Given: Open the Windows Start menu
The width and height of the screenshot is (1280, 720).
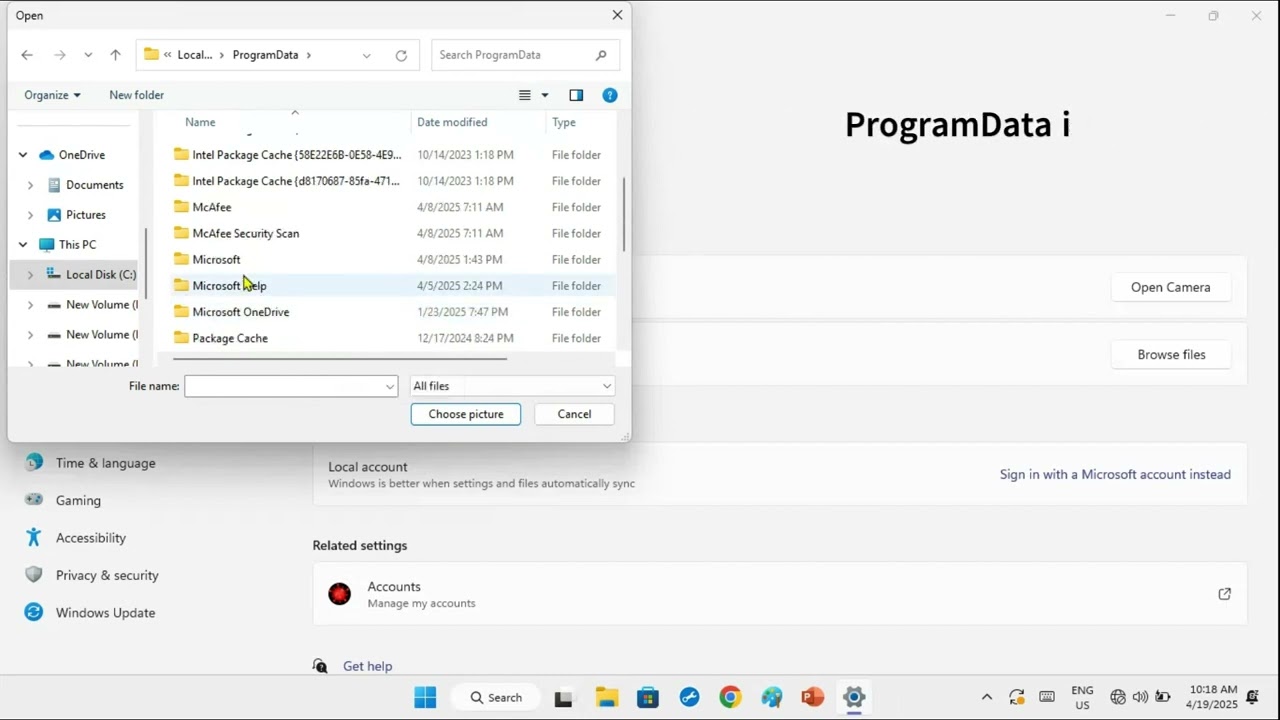Looking at the screenshot, I should click(x=425, y=697).
